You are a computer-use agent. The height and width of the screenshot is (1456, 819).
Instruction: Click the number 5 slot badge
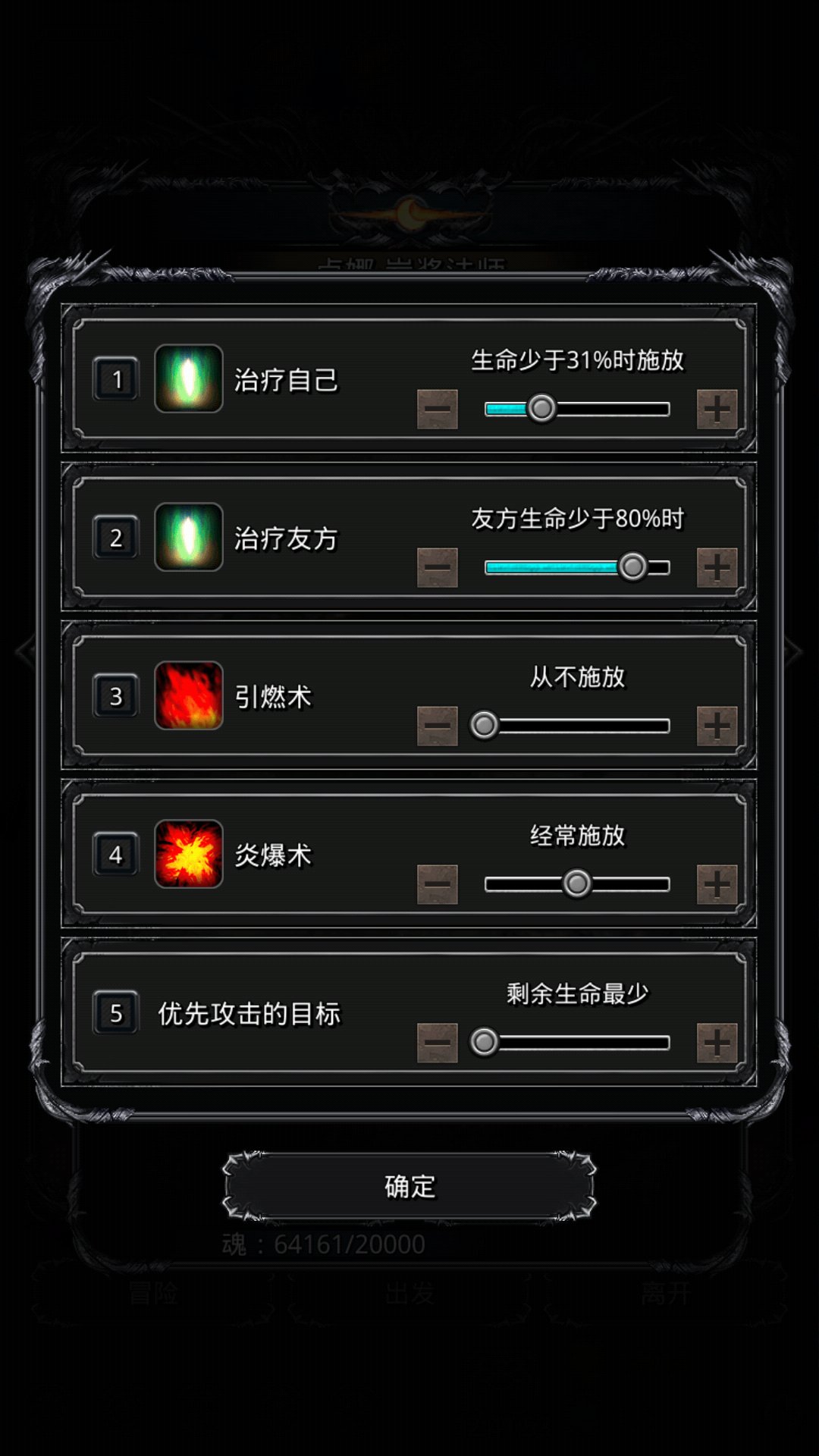tap(116, 1012)
